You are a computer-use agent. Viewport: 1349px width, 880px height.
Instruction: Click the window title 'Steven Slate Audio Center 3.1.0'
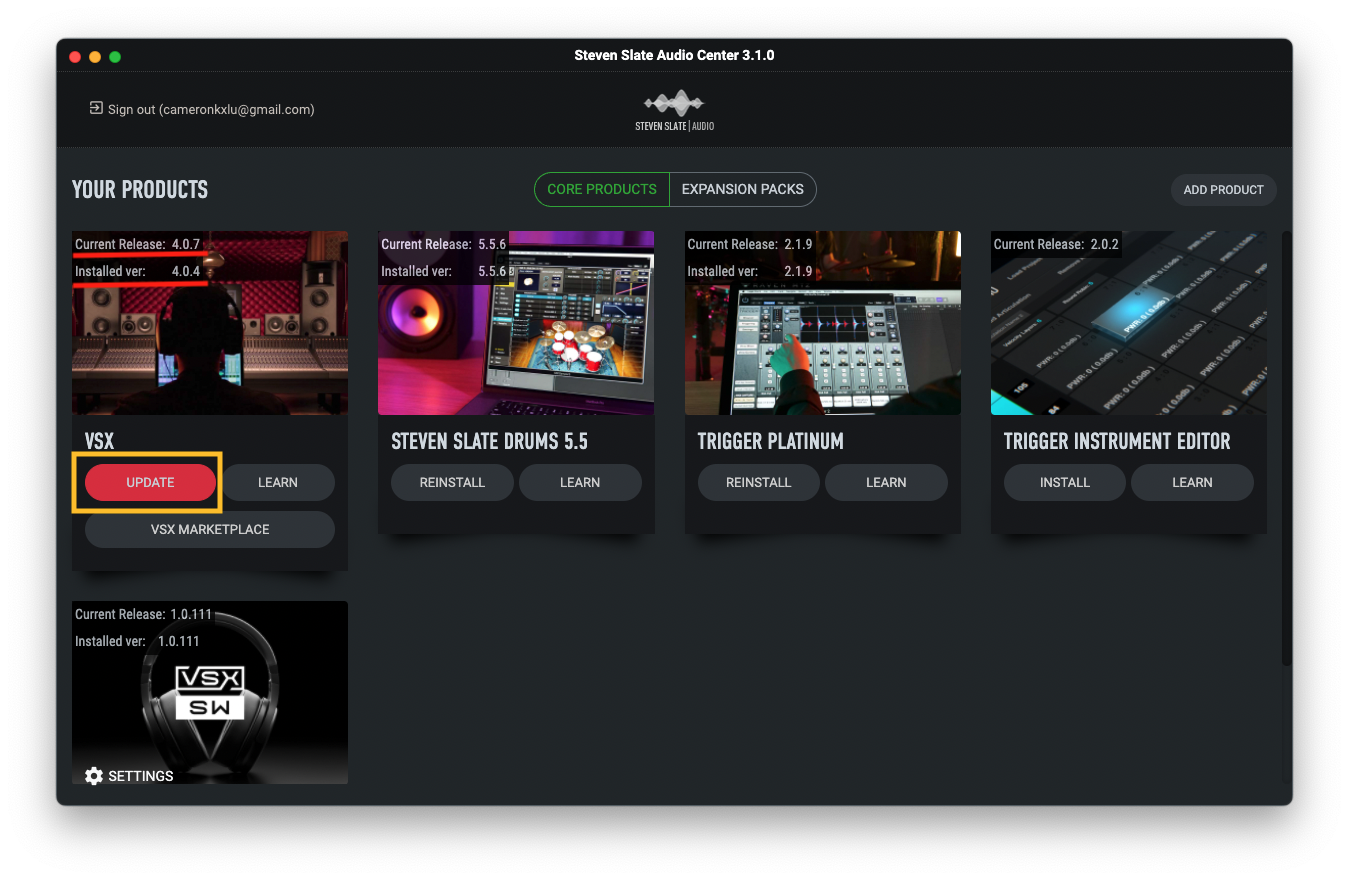[x=674, y=55]
